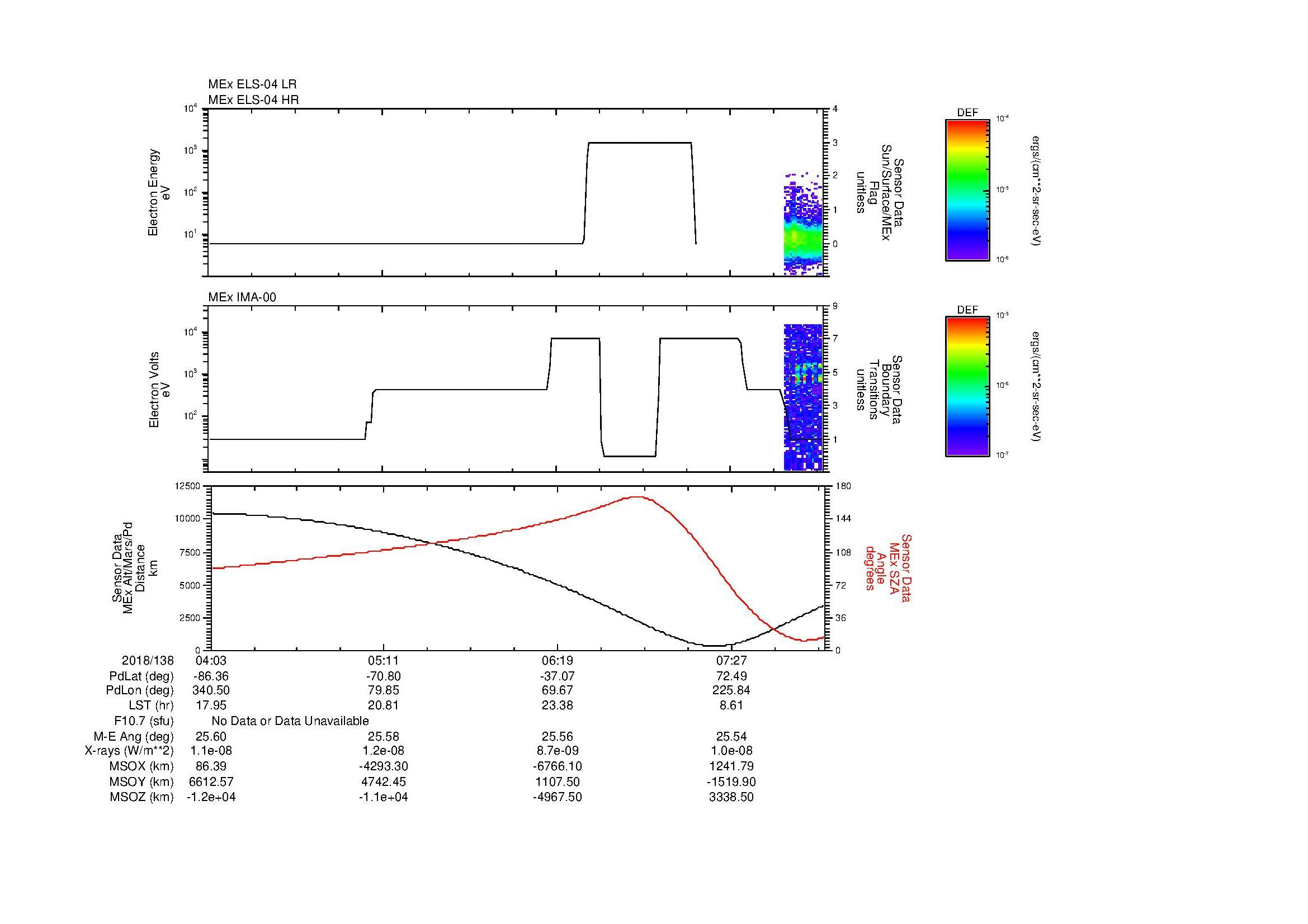Screen dimensions: 1308x924
Task: Click the 'F10.7 (sfu)' row label
Action: (144, 721)
